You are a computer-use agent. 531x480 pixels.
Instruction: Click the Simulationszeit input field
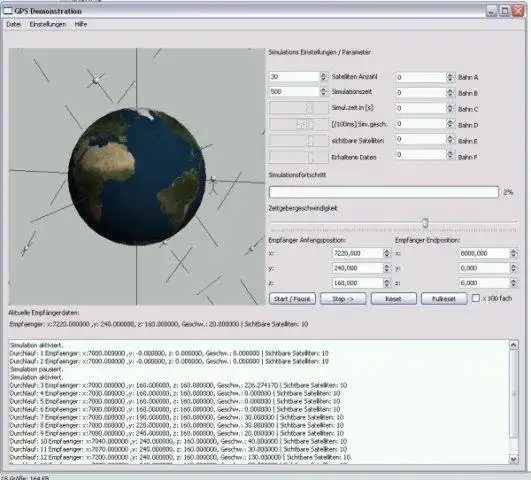point(294,92)
